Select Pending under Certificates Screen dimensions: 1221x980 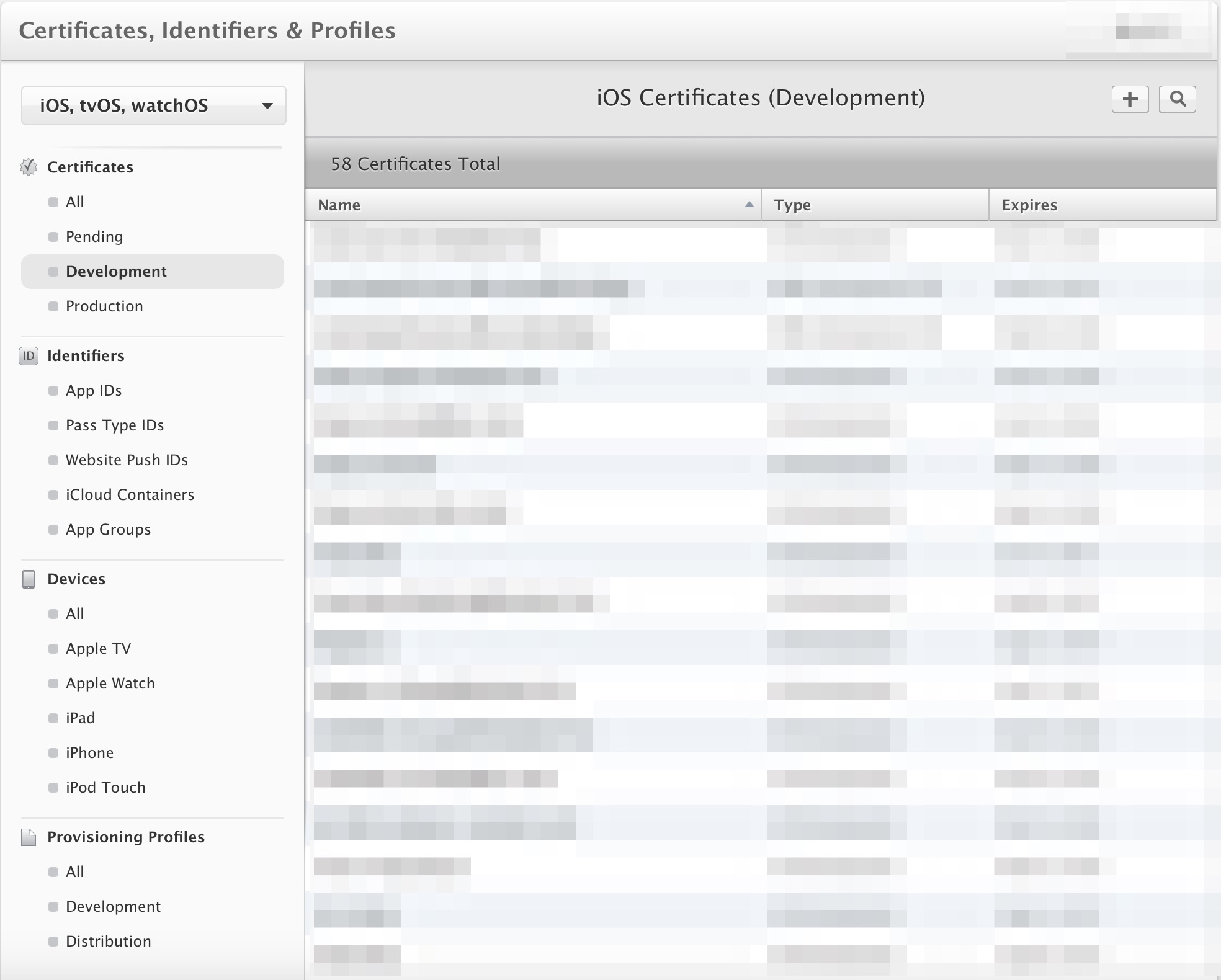[94, 236]
